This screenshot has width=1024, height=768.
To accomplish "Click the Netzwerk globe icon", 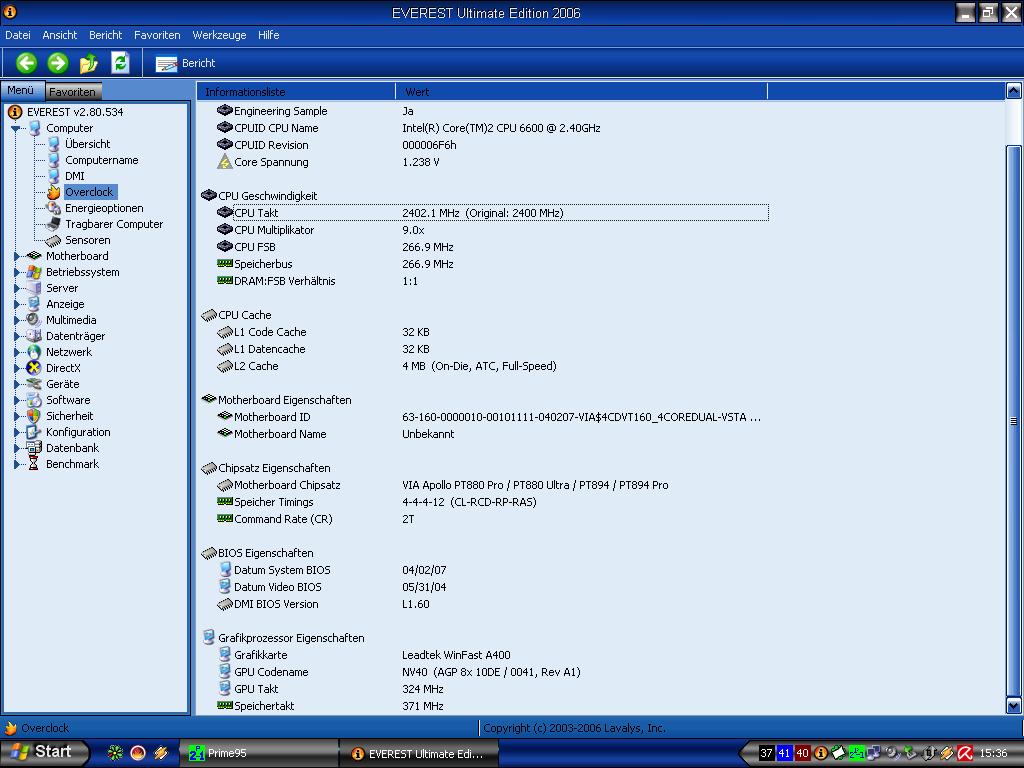I will [34, 352].
